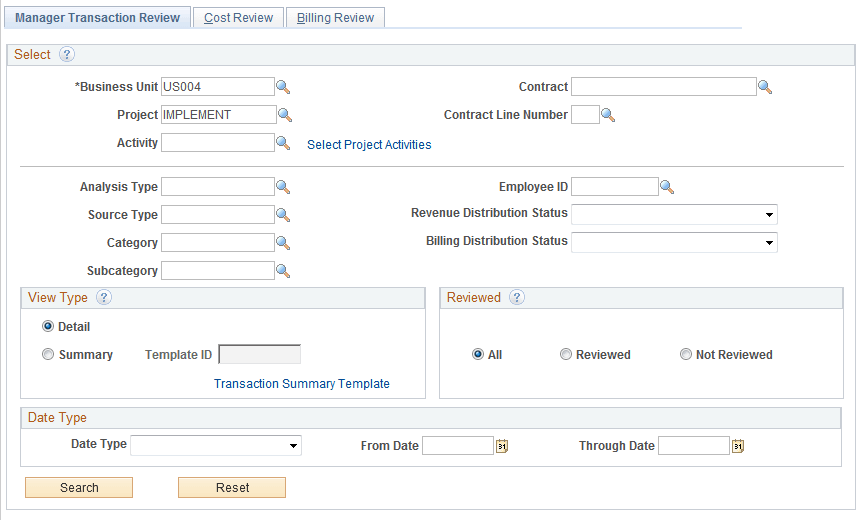Click the Reset button

coord(232,487)
